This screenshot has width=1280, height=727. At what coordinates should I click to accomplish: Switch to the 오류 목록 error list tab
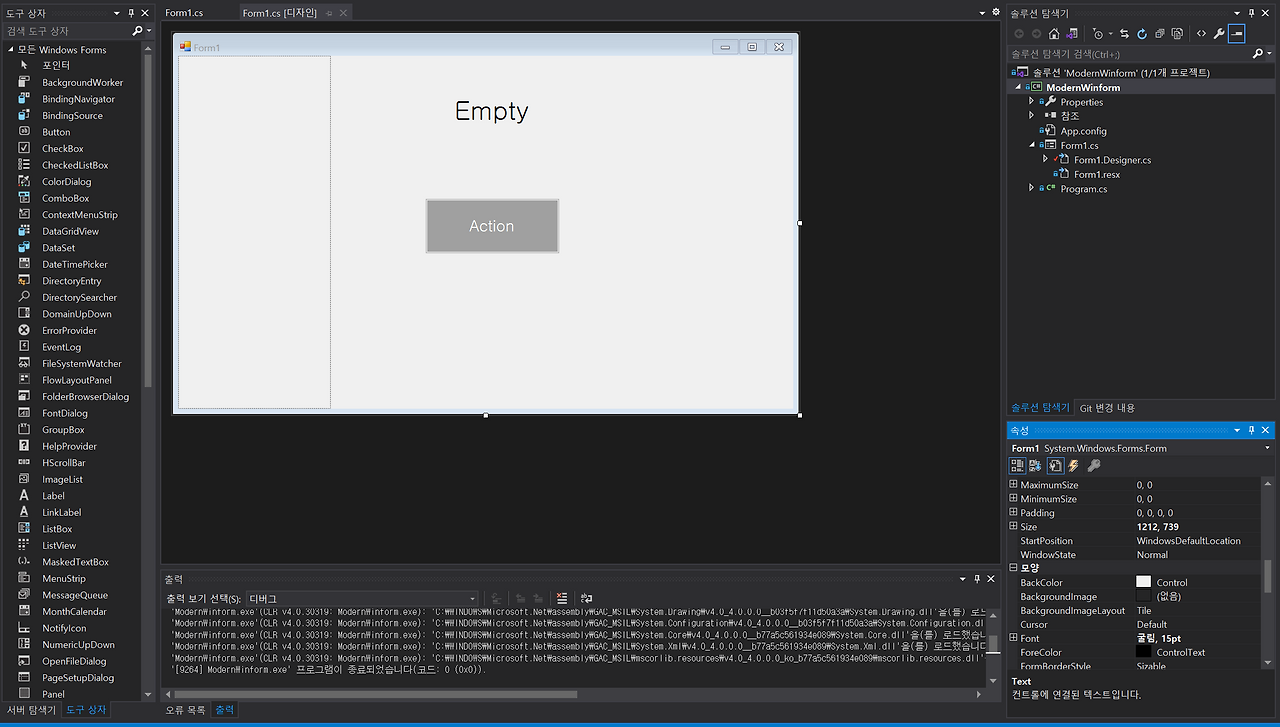click(x=188, y=710)
